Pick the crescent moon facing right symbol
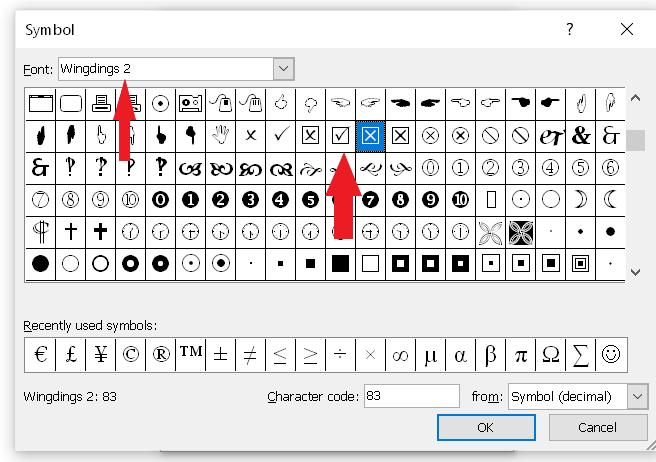Screen dimensions: 656x462 click(581, 200)
